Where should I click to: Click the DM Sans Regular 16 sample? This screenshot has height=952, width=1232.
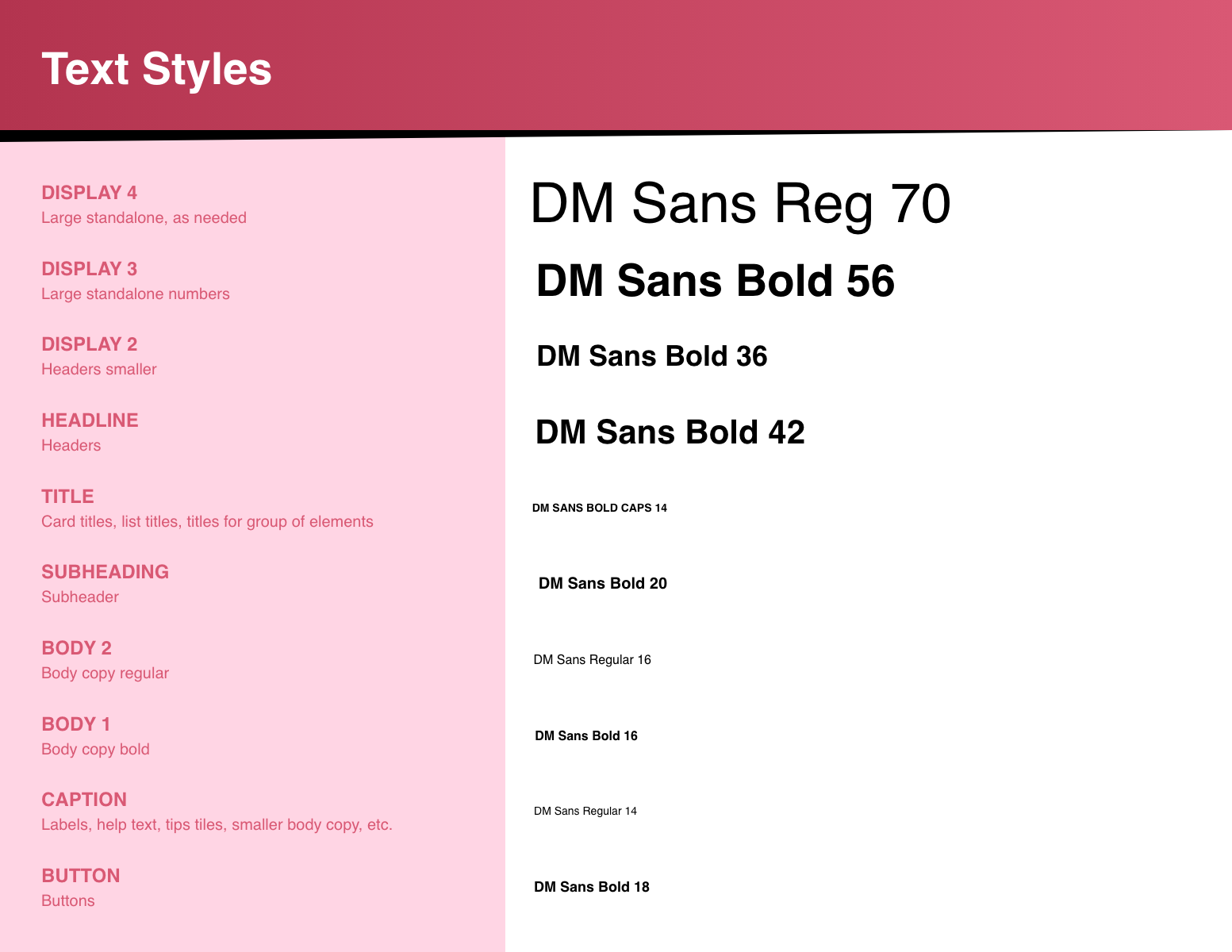[593, 660]
